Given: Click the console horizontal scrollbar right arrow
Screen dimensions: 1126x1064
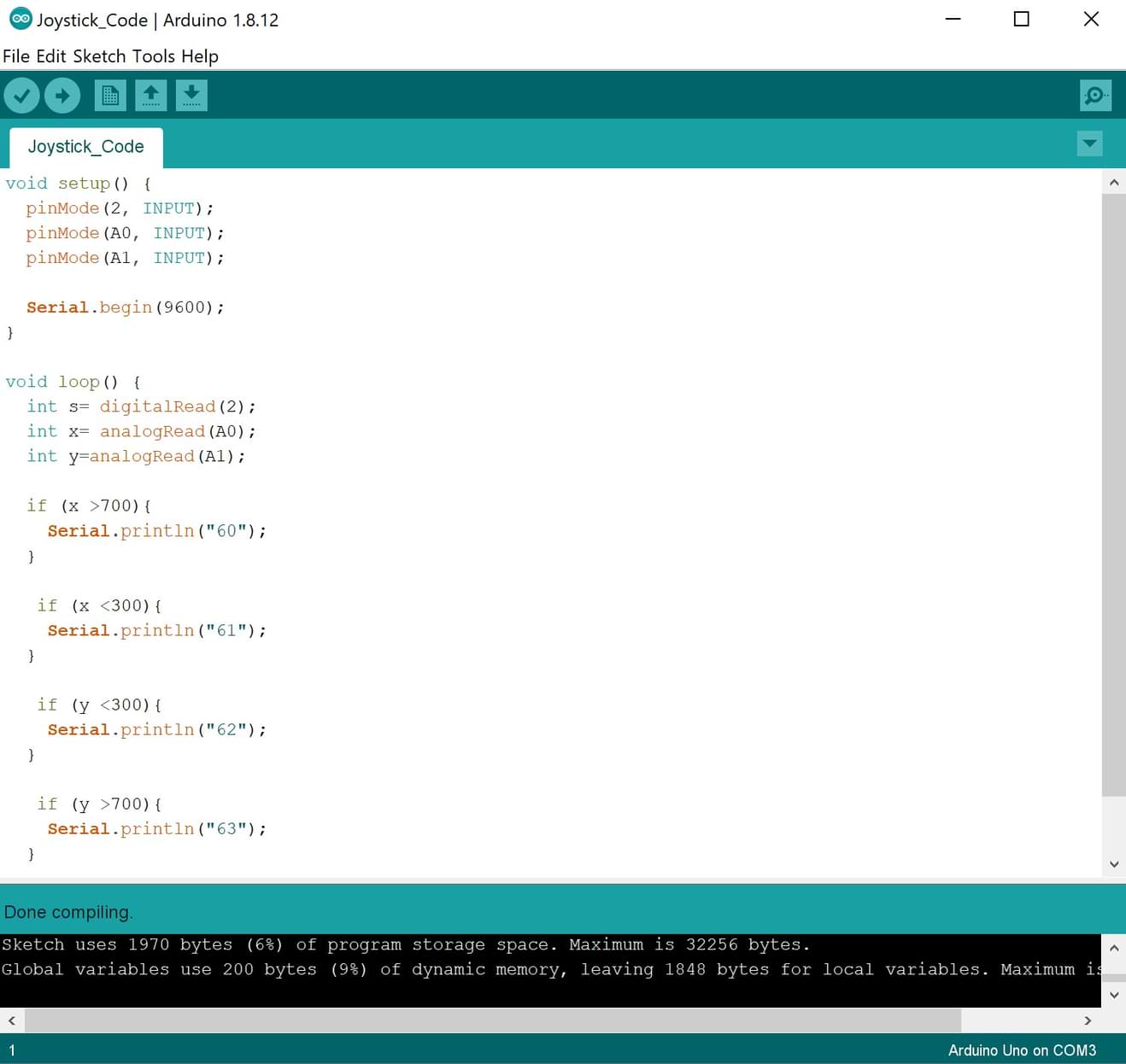Looking at the screenshot, I should [1088, 1020].
